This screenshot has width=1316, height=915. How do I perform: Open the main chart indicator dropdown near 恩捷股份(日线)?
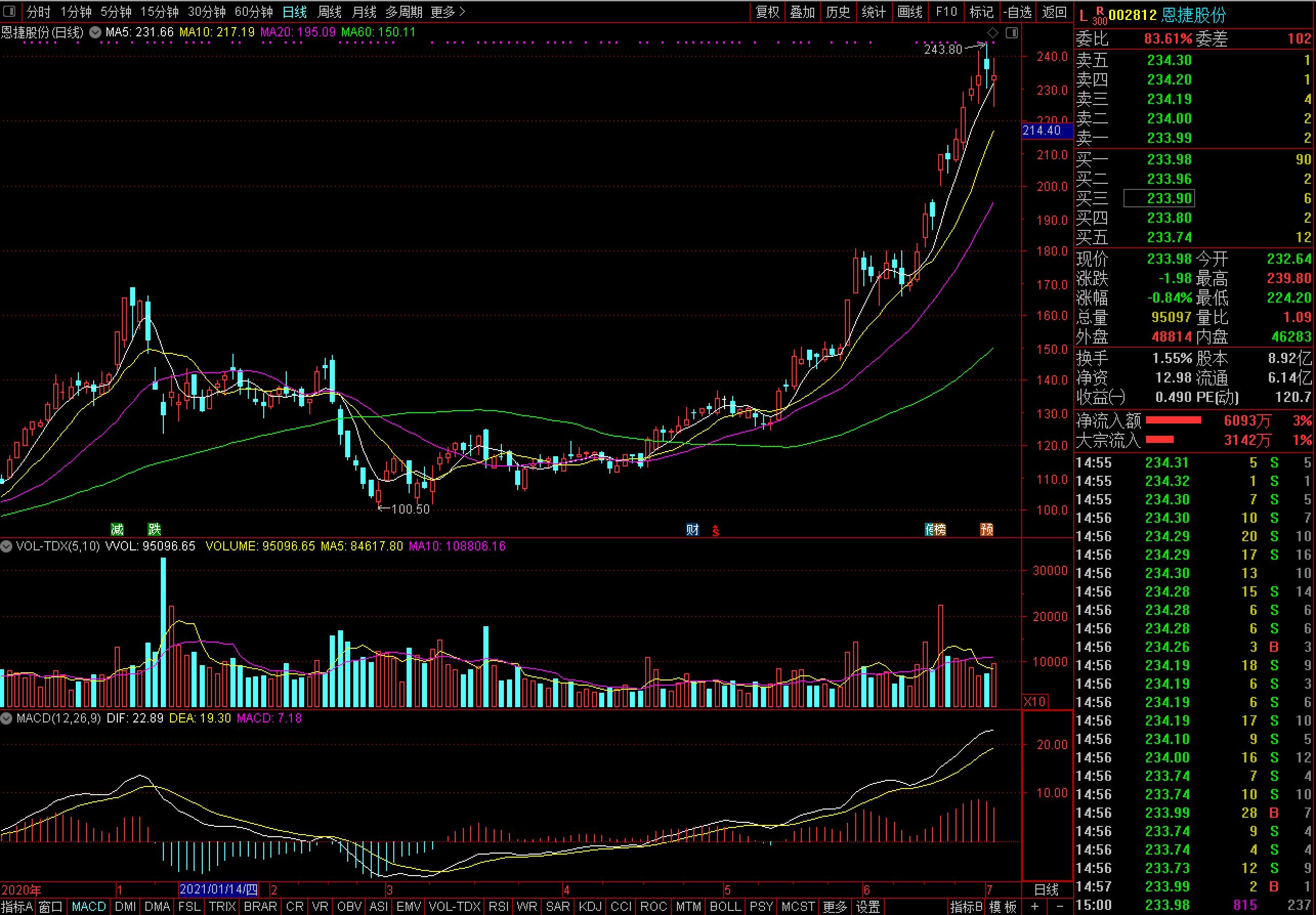pyautogui.click(x=95, y=33)
